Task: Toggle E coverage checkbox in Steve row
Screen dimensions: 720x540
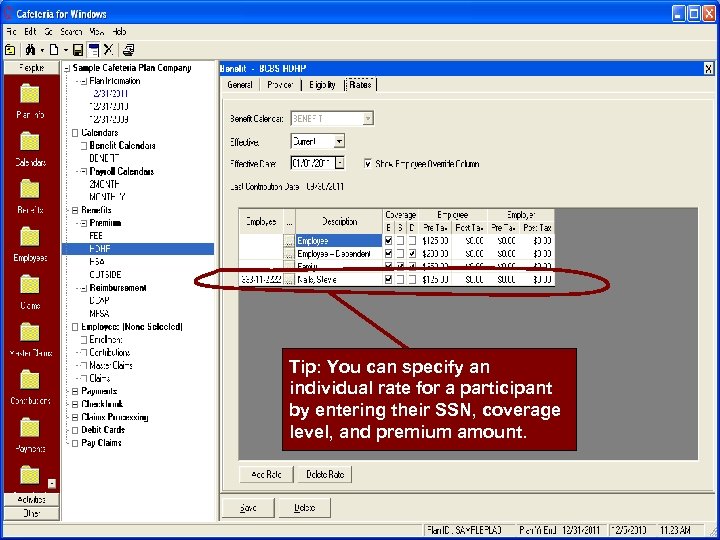Action: click(388, 279)
